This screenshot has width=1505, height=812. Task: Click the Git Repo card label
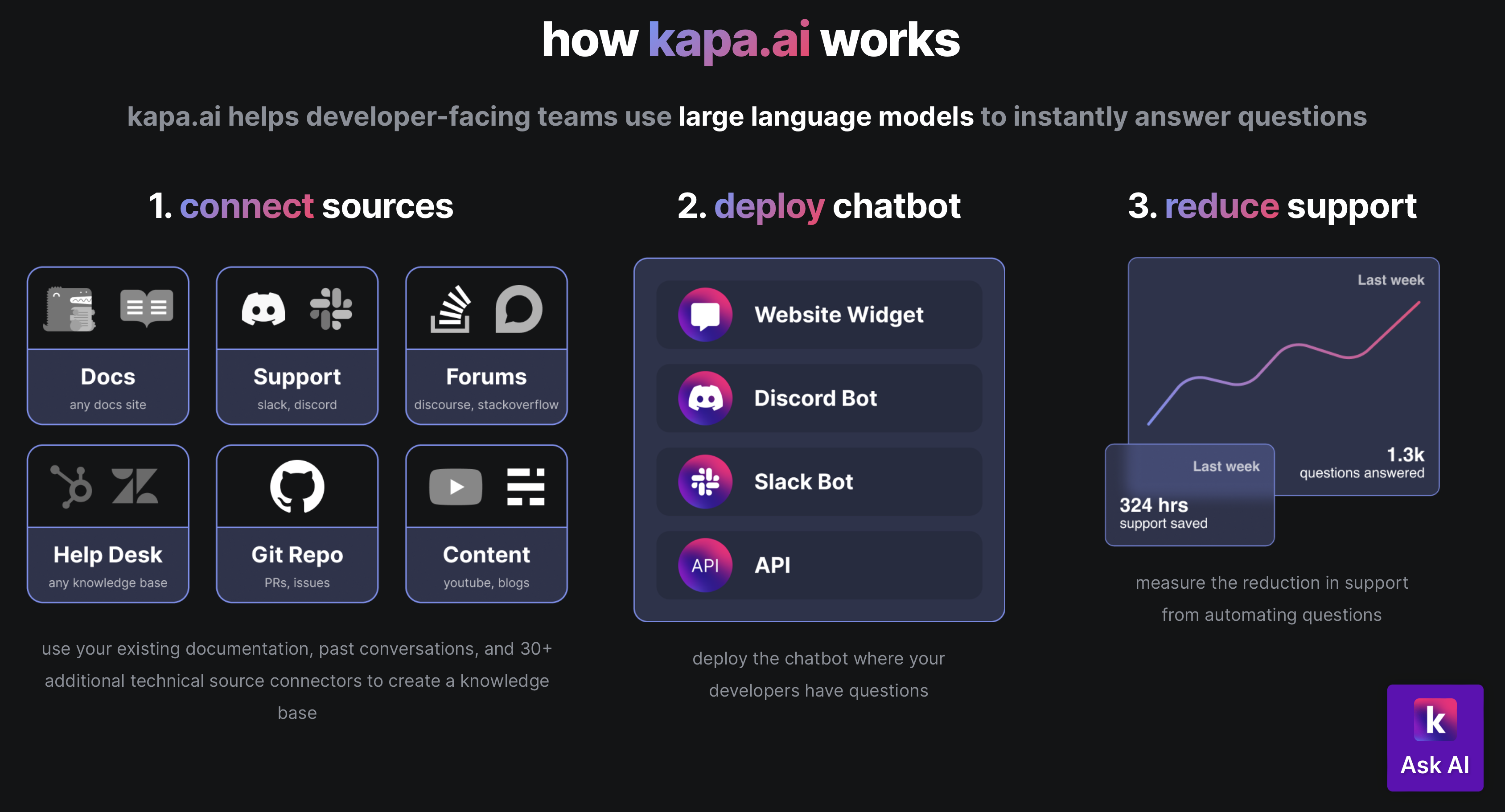coord(297,555)
